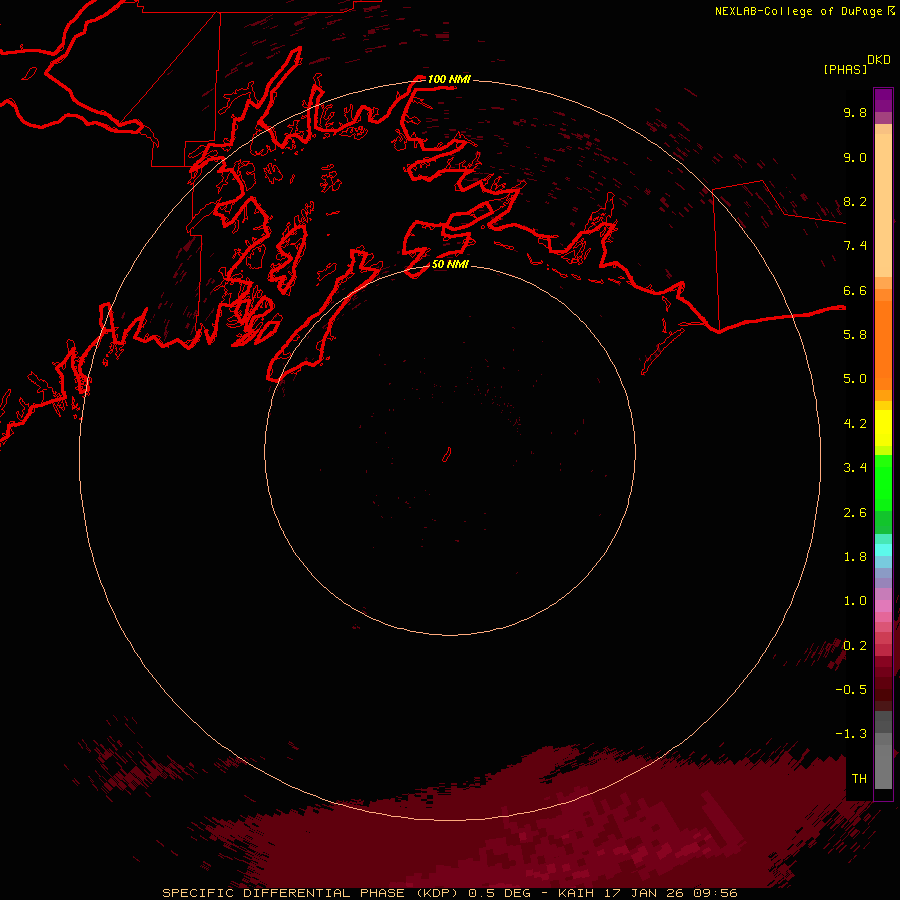This screenshot has width=900, height=900.
Task: Click the 9.8 color scale value
Action: pyautogui.click(x=855, y=112)
